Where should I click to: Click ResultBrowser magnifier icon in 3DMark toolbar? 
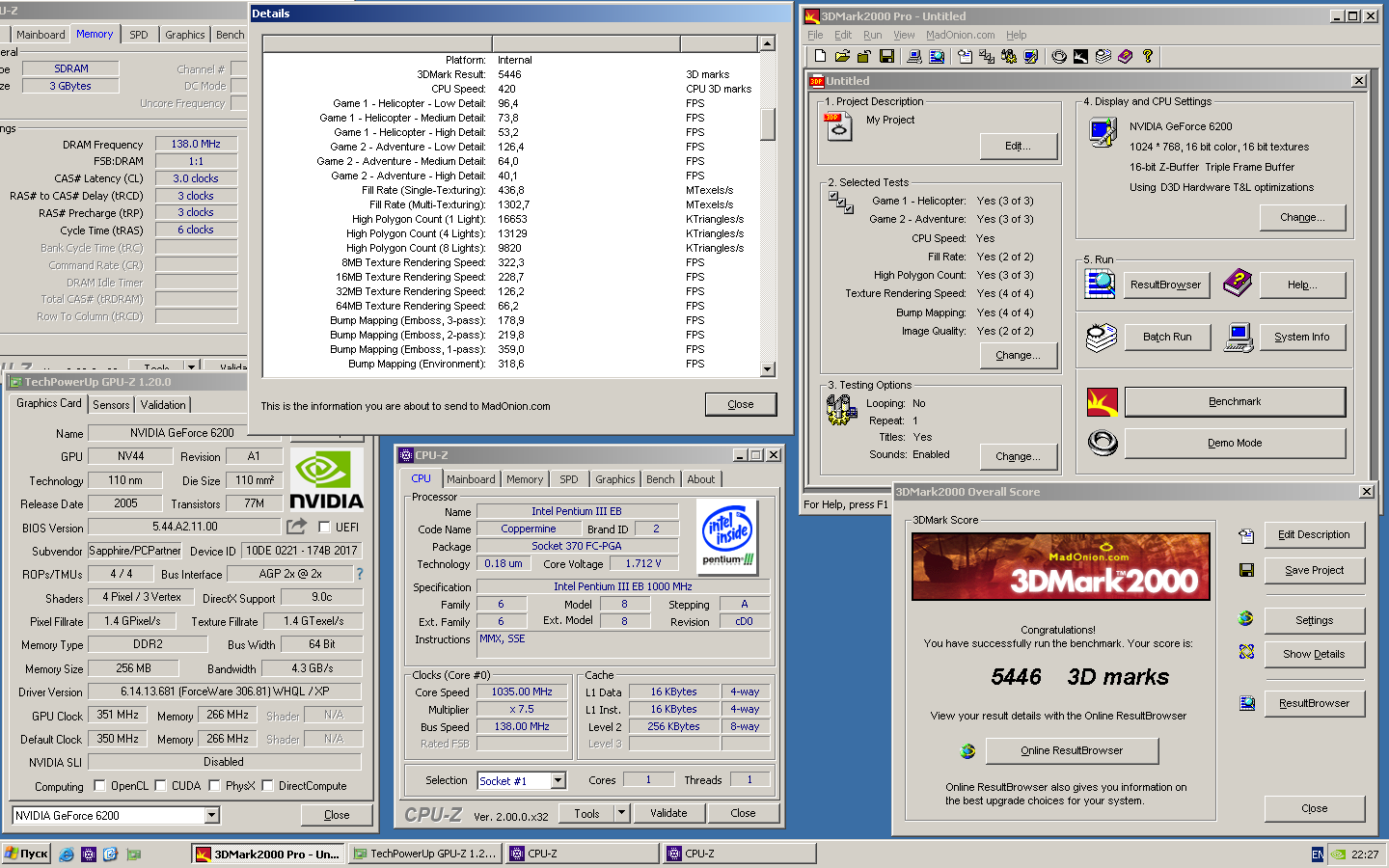(x=937, y=56)
